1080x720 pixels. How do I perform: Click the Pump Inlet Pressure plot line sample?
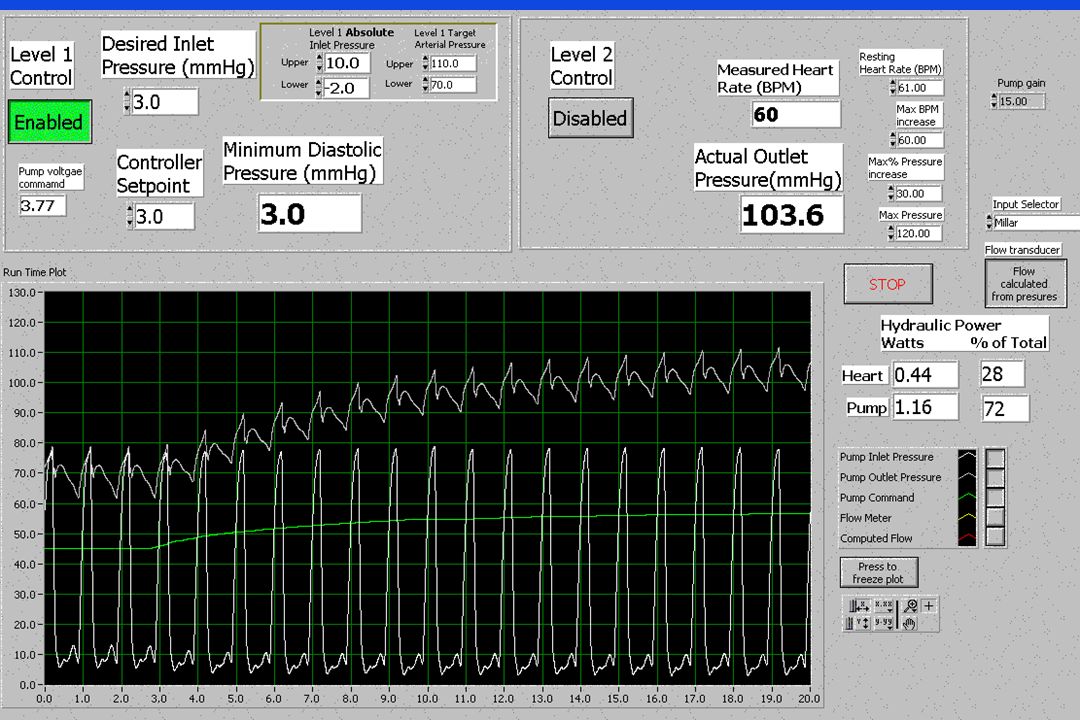click(x=967, y=457)
